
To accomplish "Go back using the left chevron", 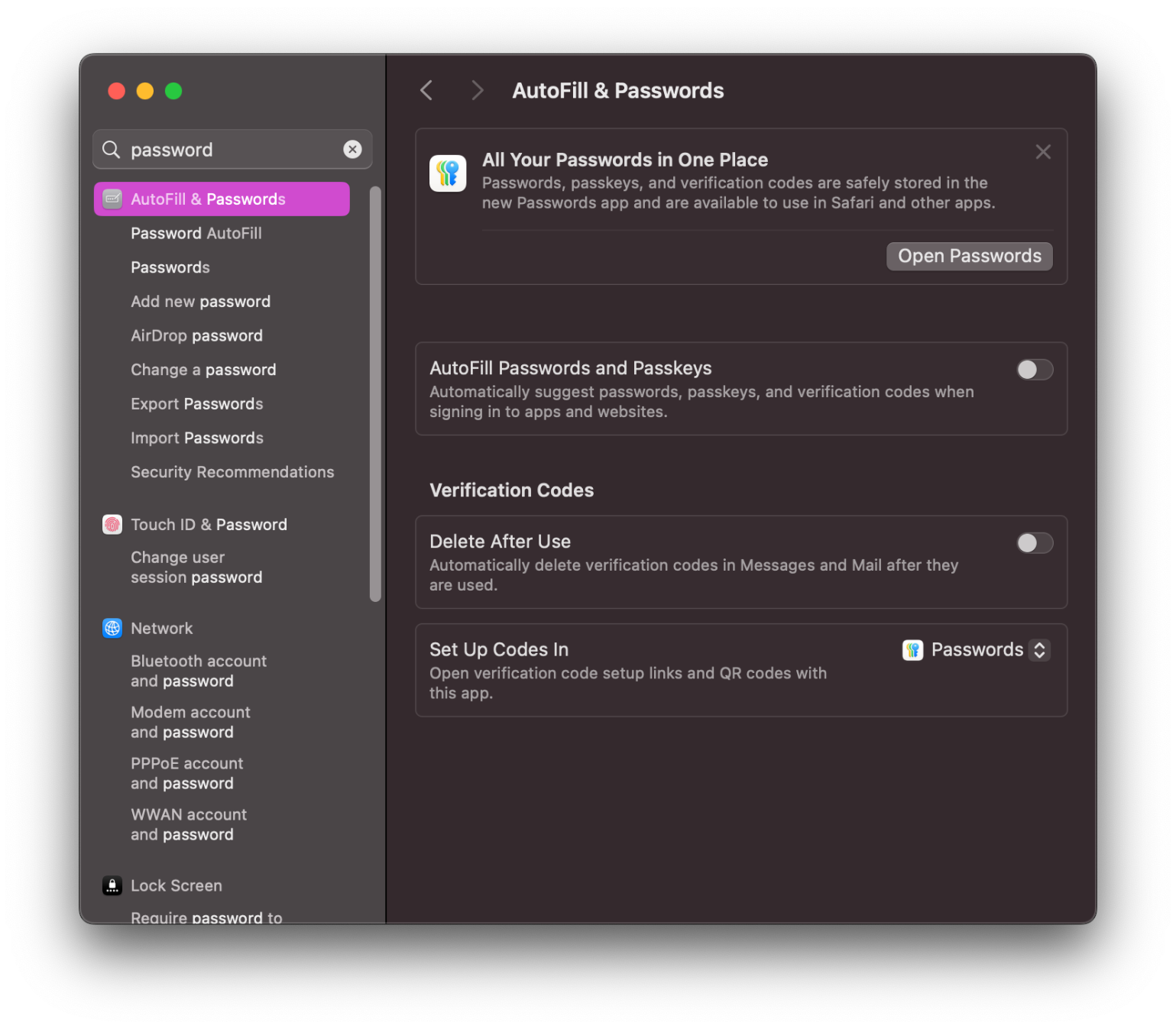I will coord(426,91).
